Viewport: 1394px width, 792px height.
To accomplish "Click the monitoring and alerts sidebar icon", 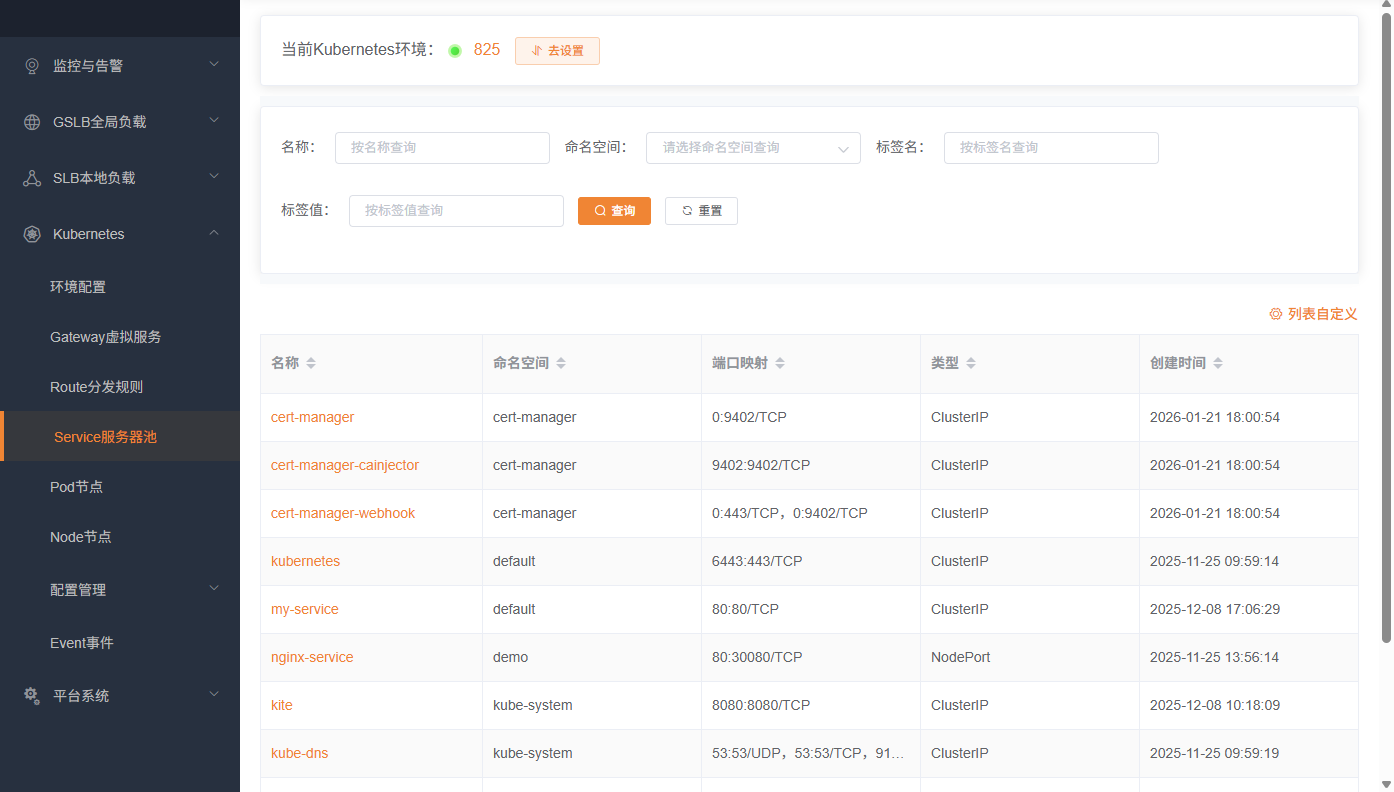I will click(x=32, y=66).
